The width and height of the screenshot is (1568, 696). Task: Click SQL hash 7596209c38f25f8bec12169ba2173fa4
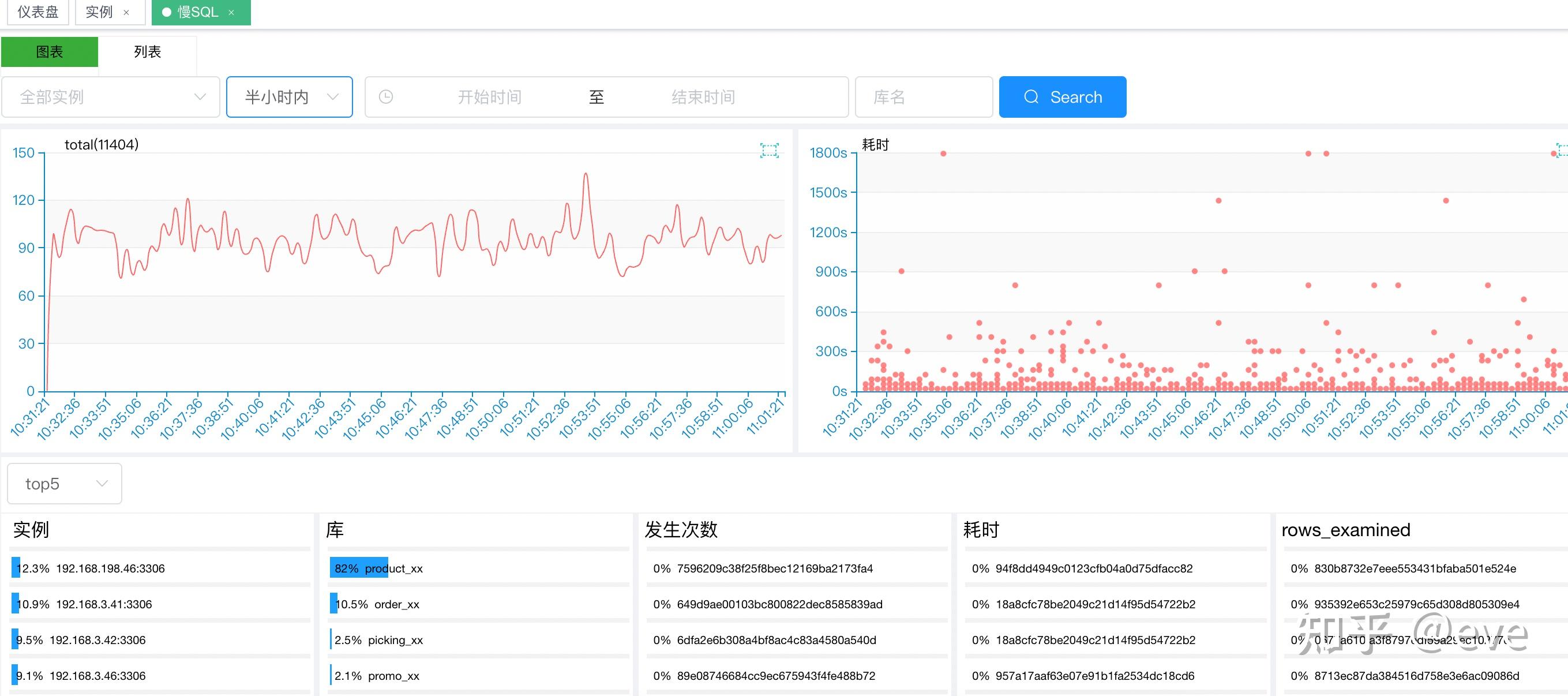pos(774,568)
